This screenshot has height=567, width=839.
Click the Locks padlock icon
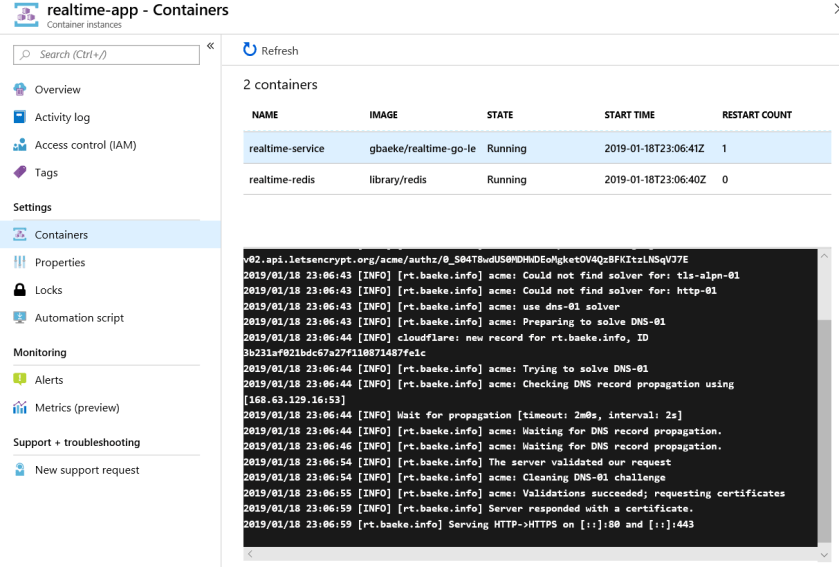19,290
